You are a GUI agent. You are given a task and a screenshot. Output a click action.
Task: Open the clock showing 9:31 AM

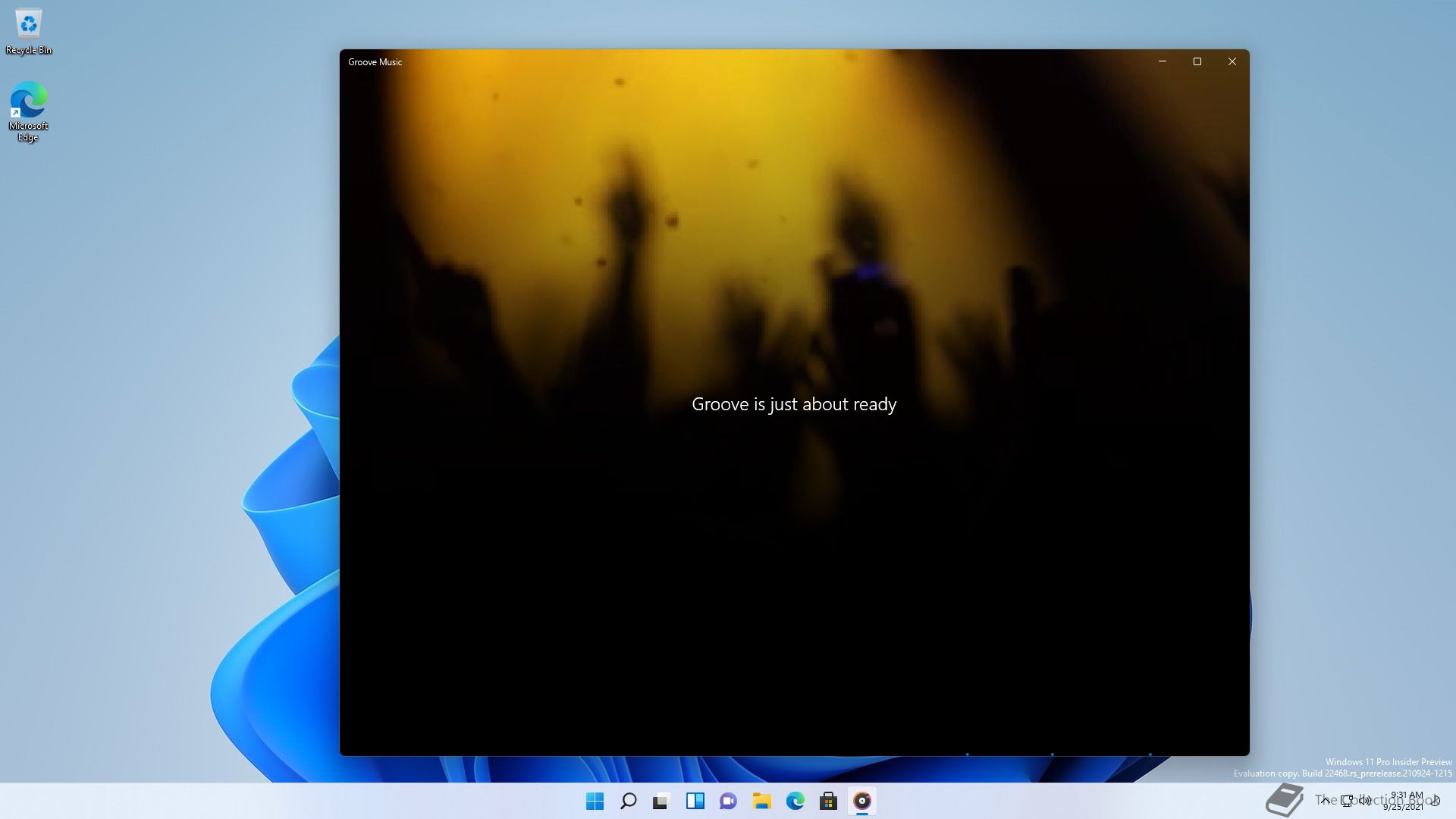coord(1405,801)
